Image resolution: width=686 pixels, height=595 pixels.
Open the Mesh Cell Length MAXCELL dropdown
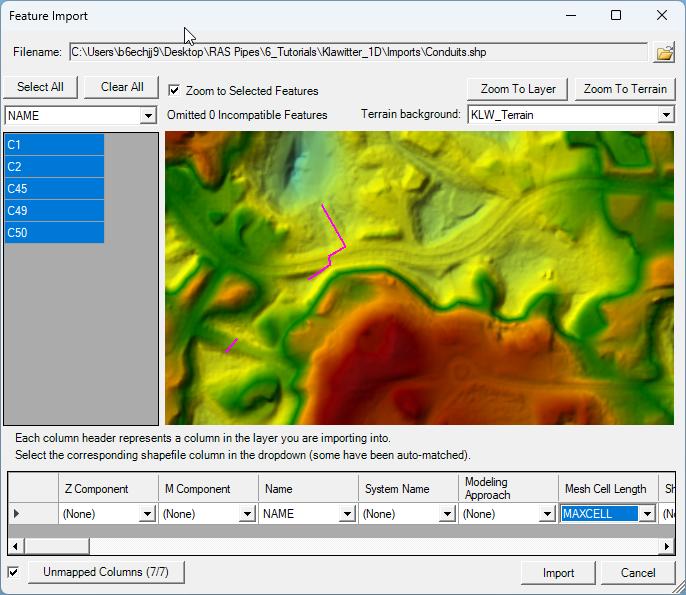647,514
